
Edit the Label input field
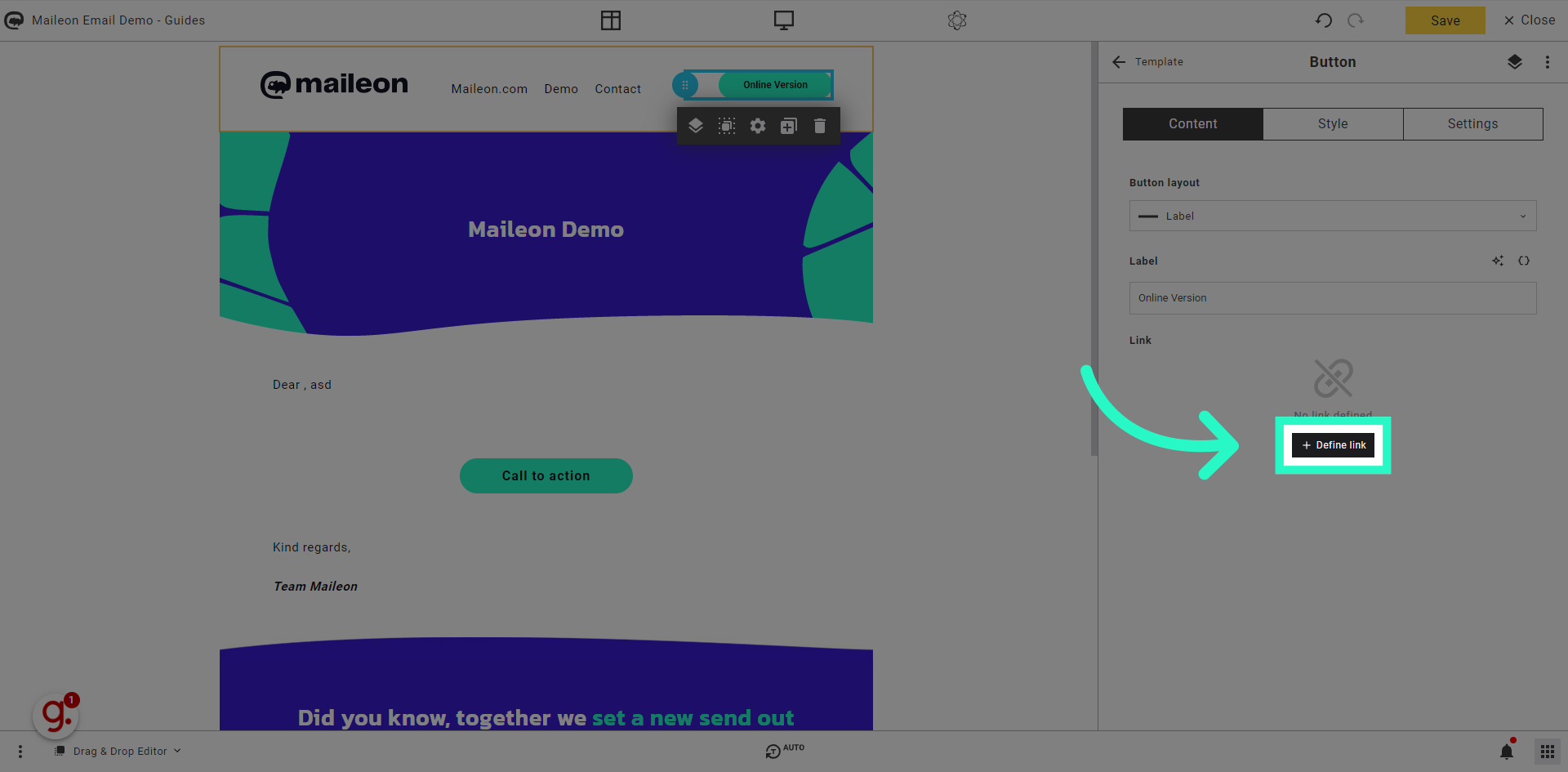(x=1333, y=298)
